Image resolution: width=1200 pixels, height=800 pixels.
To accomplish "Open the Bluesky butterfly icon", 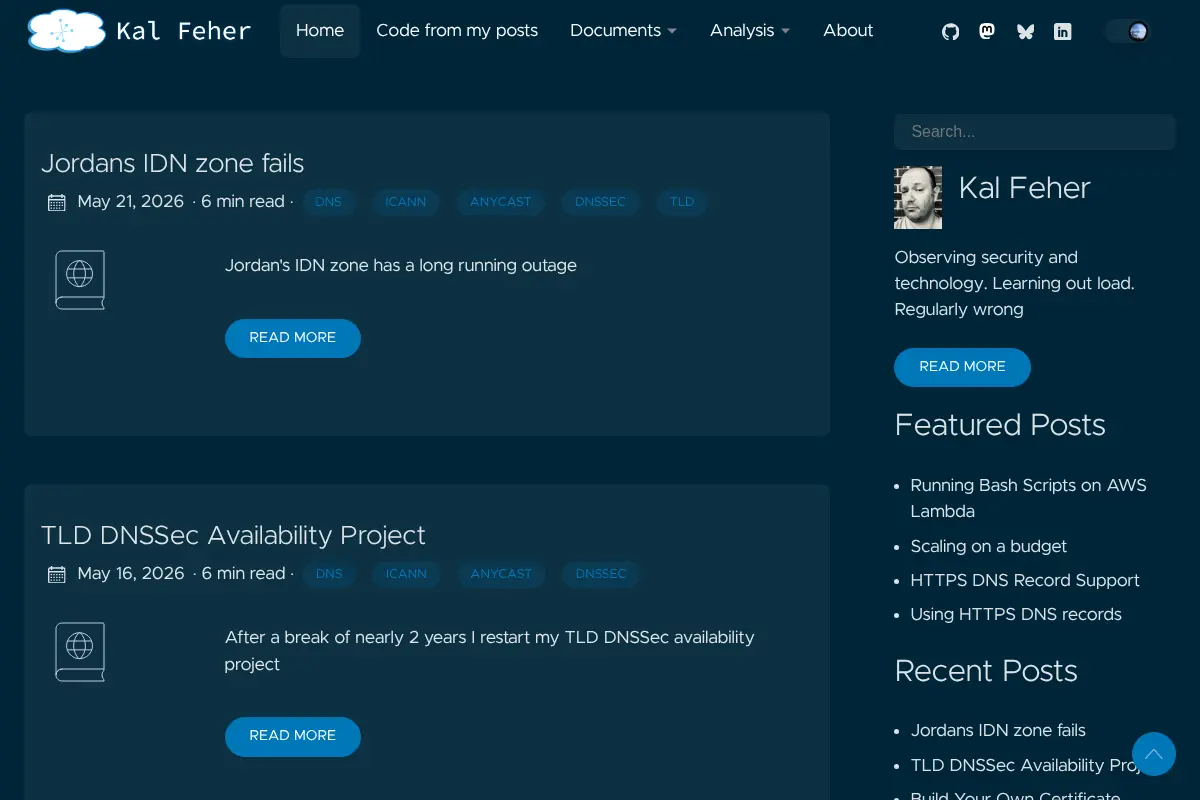I will (1025, 32).
